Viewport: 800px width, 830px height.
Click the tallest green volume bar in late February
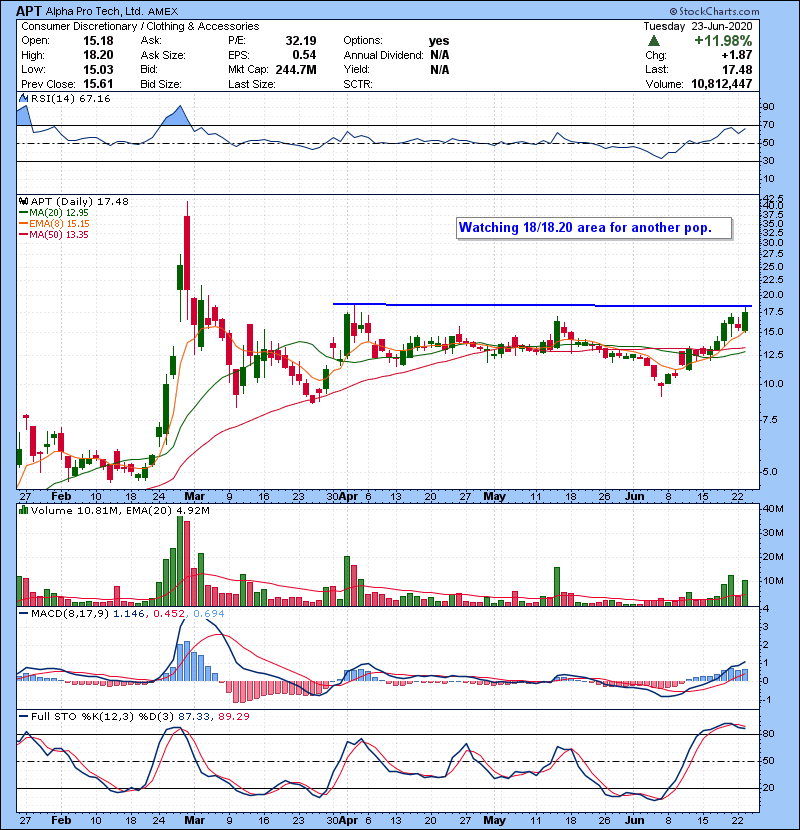[x=180, y=561]
